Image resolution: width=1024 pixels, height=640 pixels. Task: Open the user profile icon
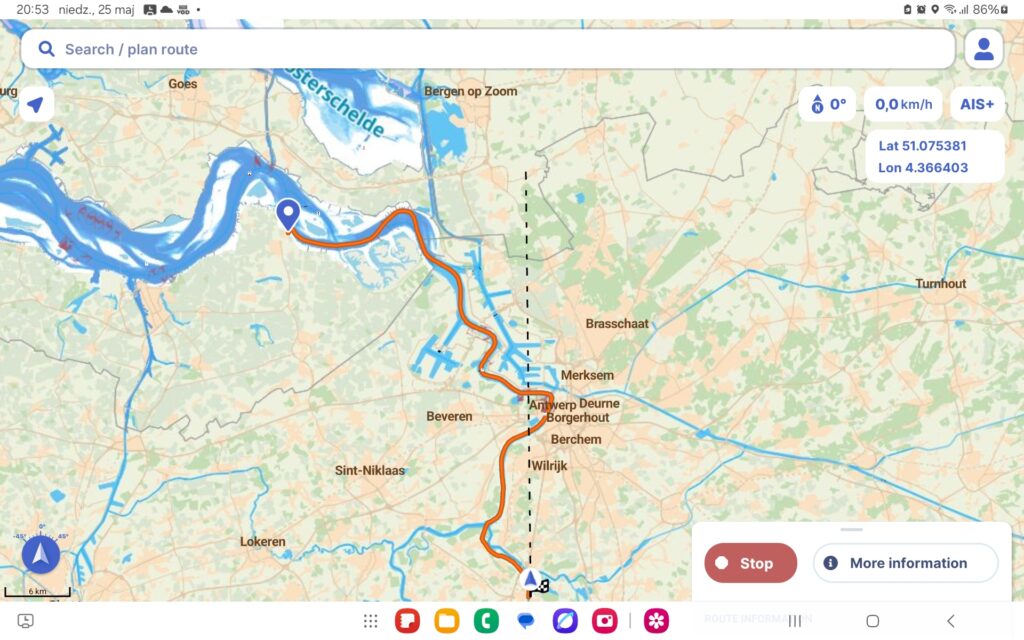984,49
